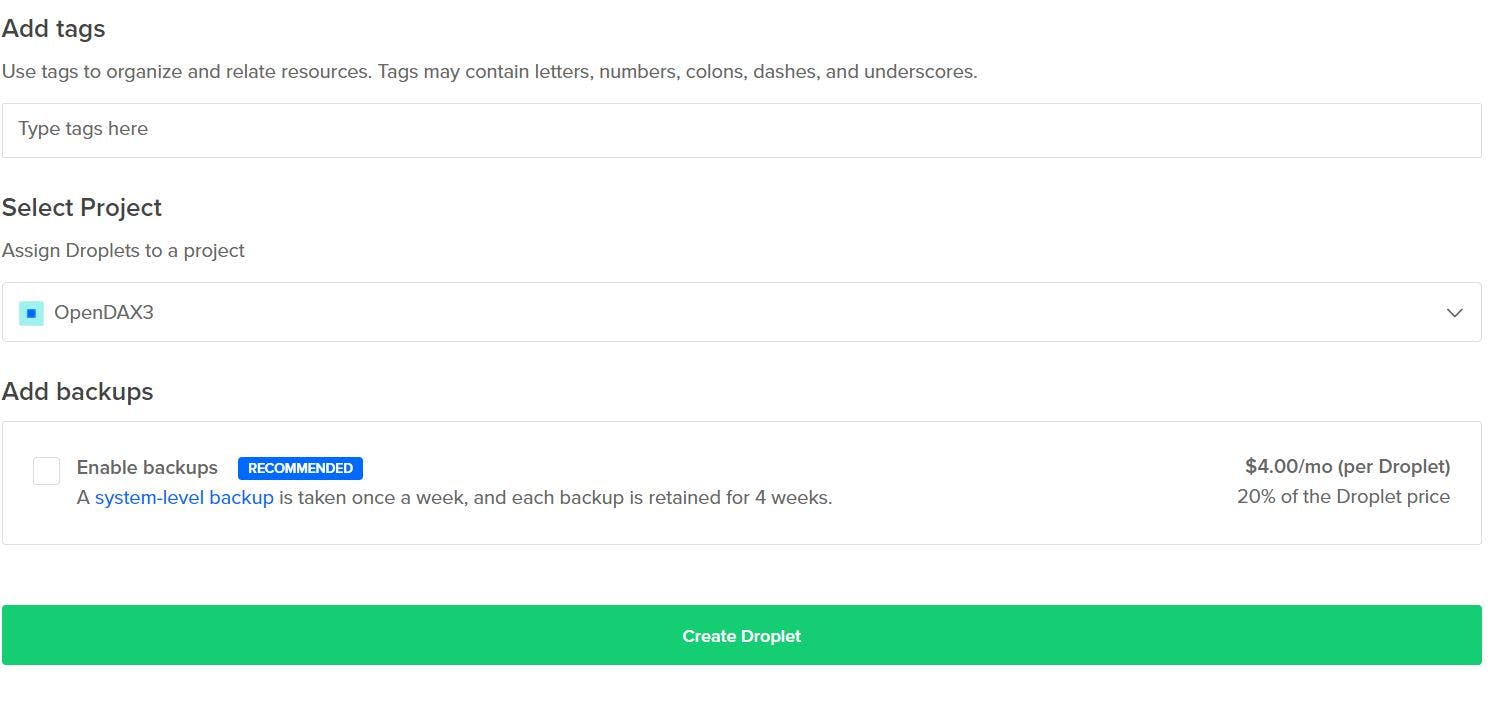Click the blue RECOMMENDED badge
The height and width of the screenshot is (705, 1493).
click(x=300, y=468)
